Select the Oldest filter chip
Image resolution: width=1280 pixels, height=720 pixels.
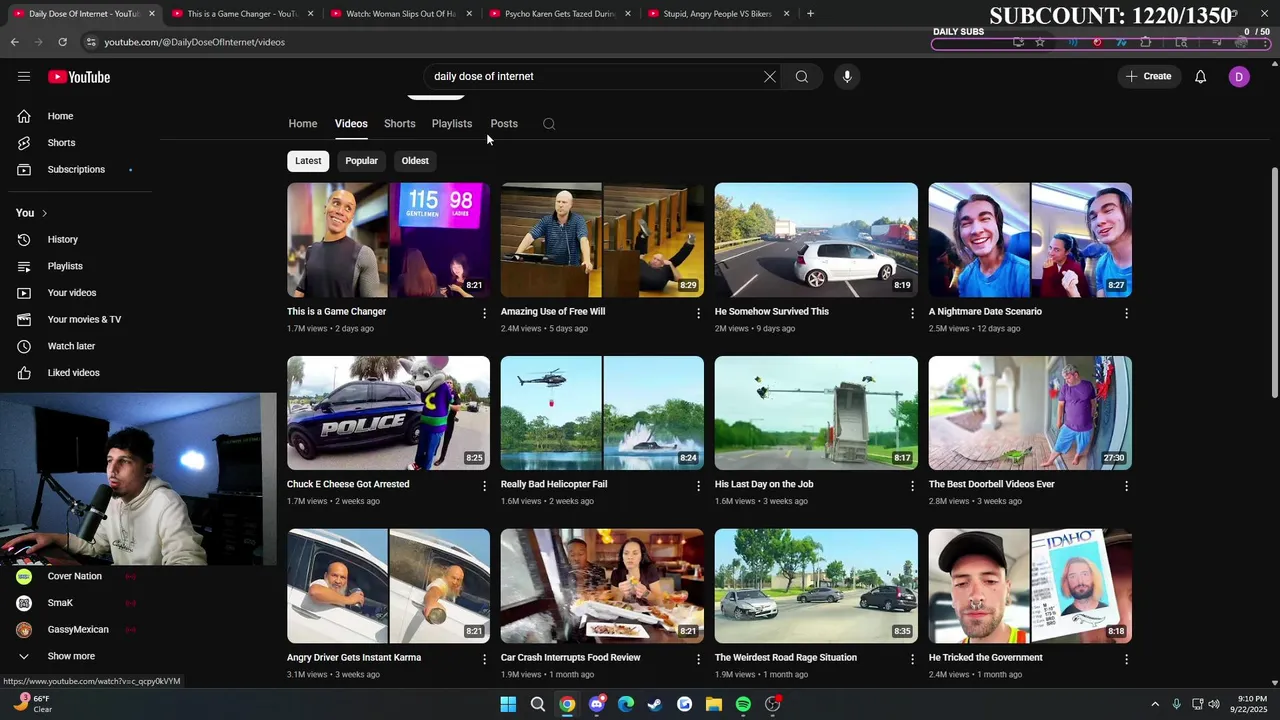[x=415, y=161]
